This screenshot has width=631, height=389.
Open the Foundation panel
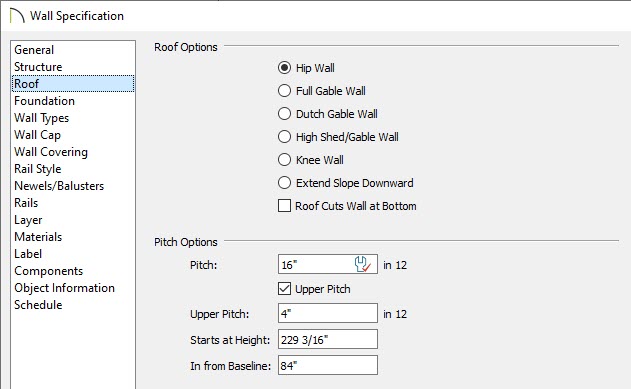click(73, 101)
